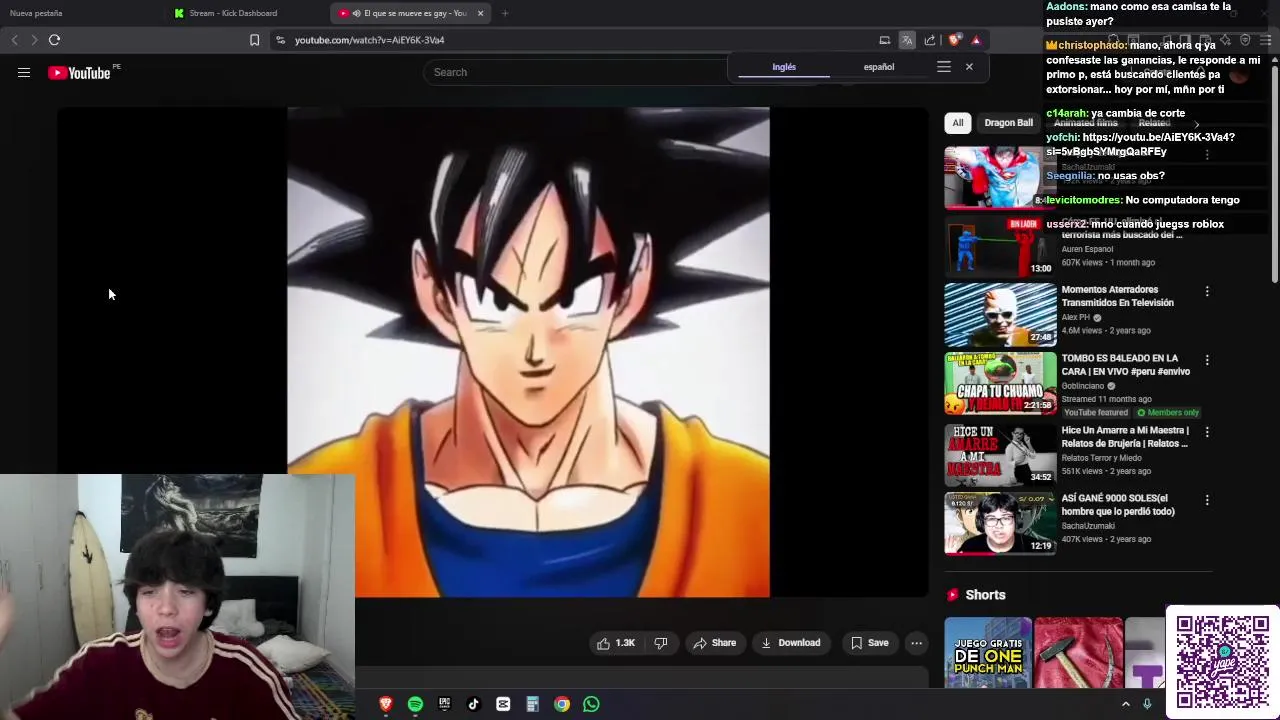Select the Dragon Ball filter chip
The width and height of the screenshot is (1280, 720).
click(1008, 123)
